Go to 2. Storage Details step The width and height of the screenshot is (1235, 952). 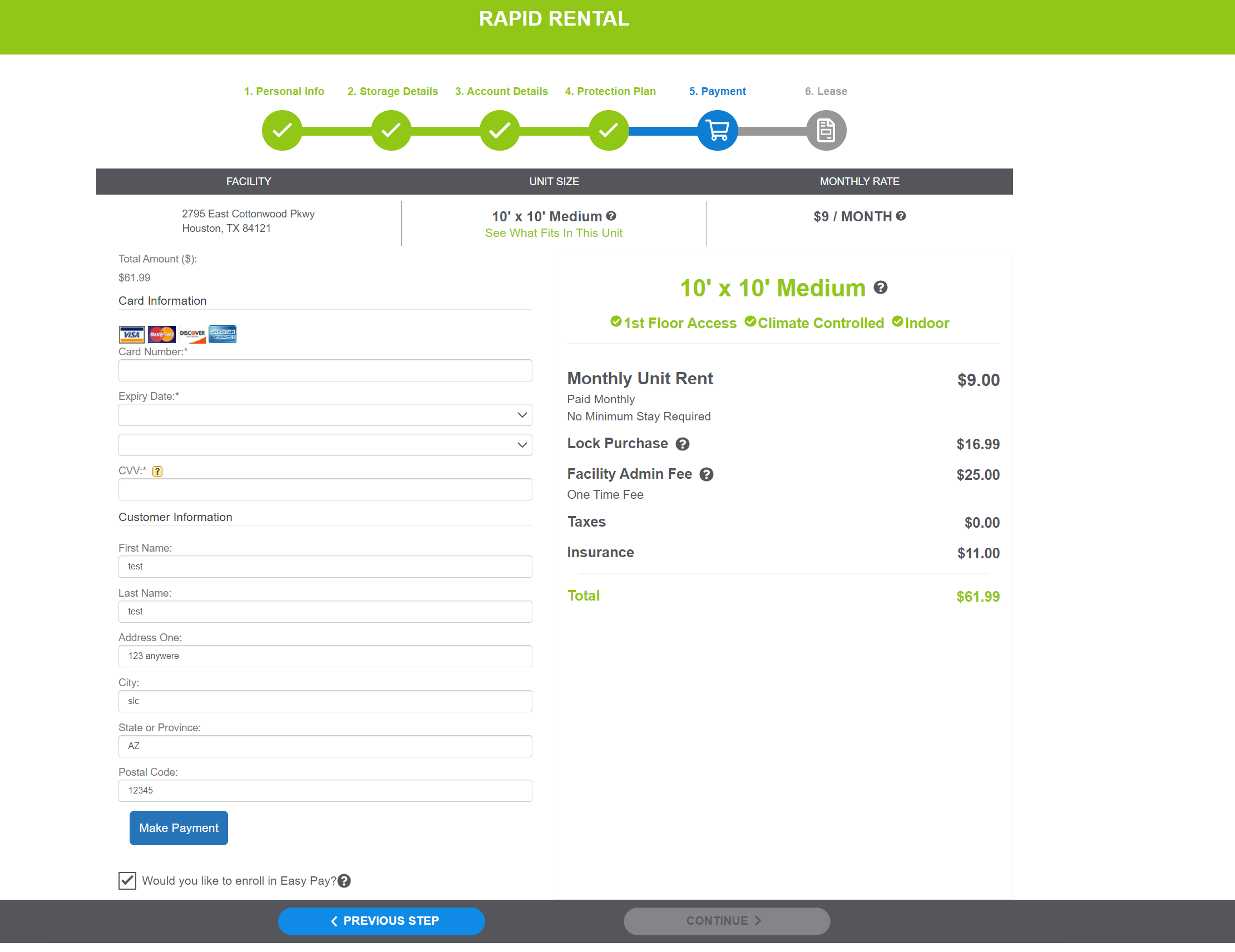pos(392,92)
